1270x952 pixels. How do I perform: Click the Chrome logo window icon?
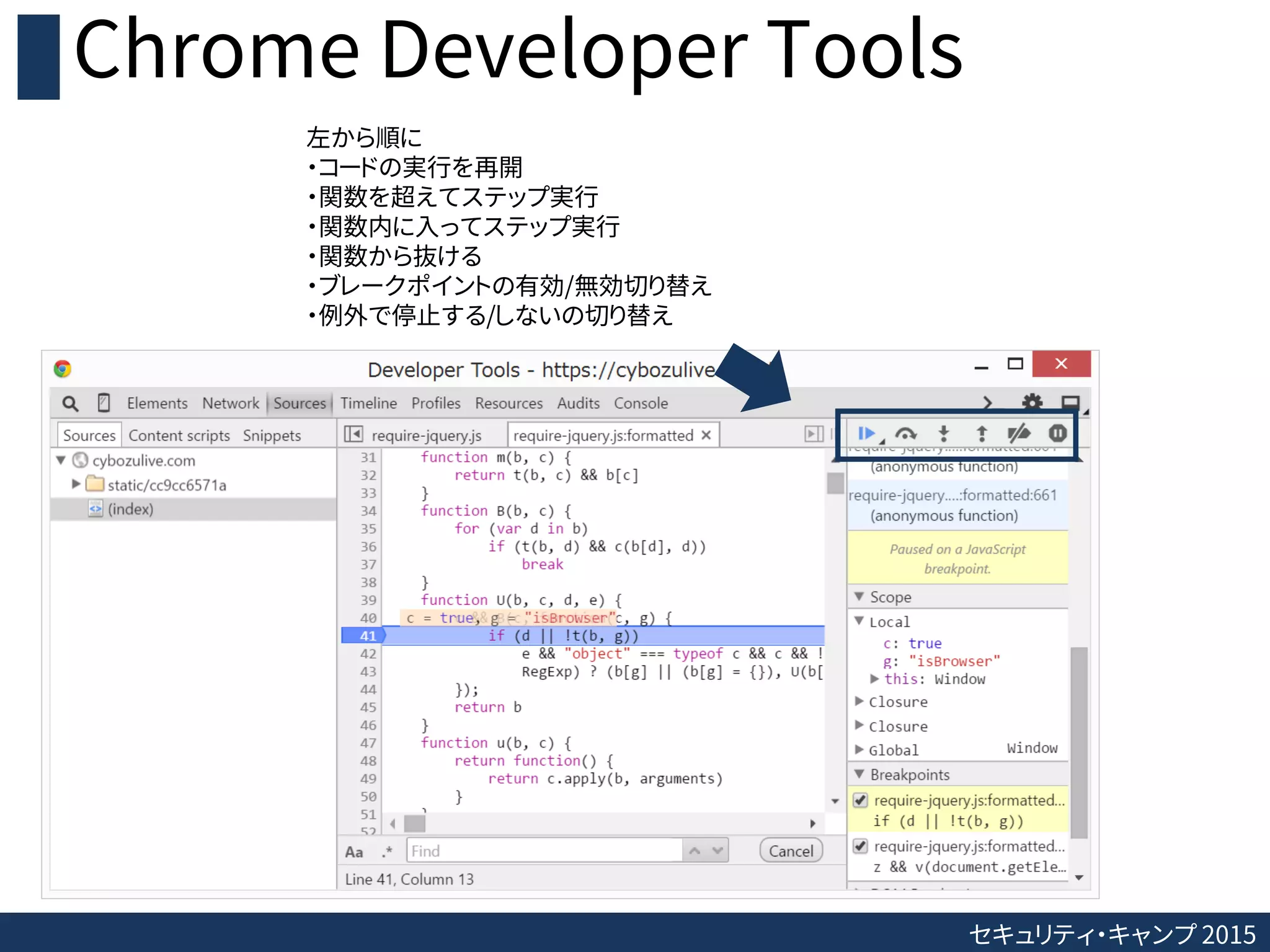(62, 369)
